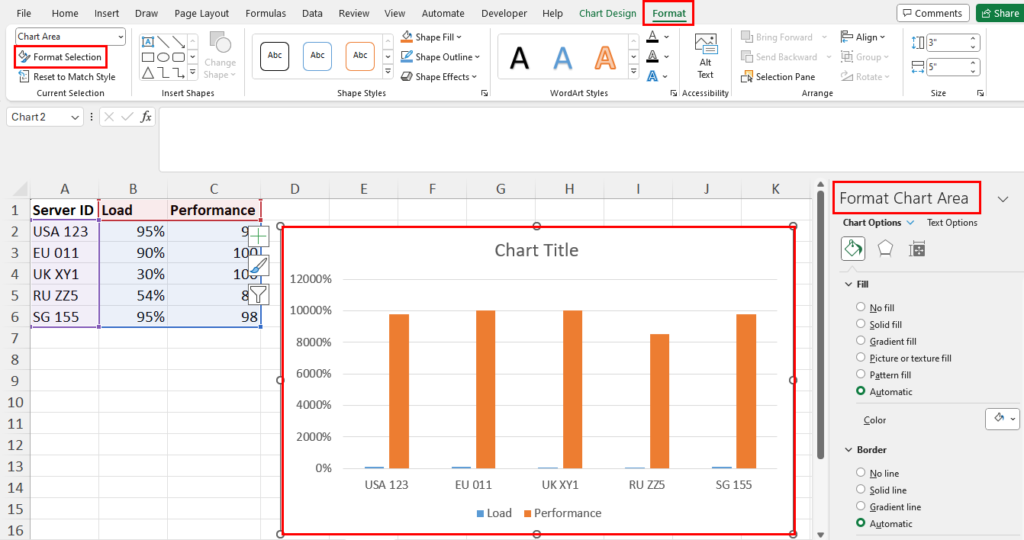Select the Gradient fill radio button
The image size is (1024, 540).
click(x=861, y=341)
